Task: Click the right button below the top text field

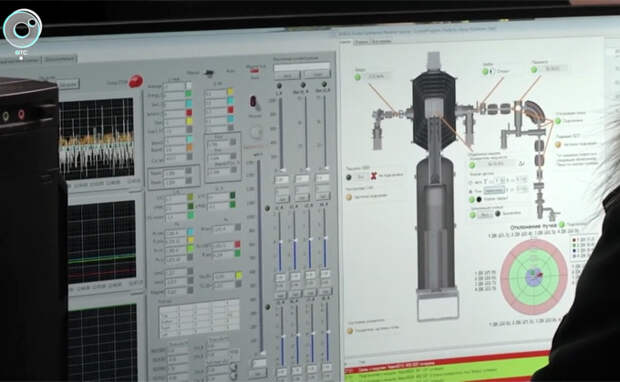Action: (317, 74)
